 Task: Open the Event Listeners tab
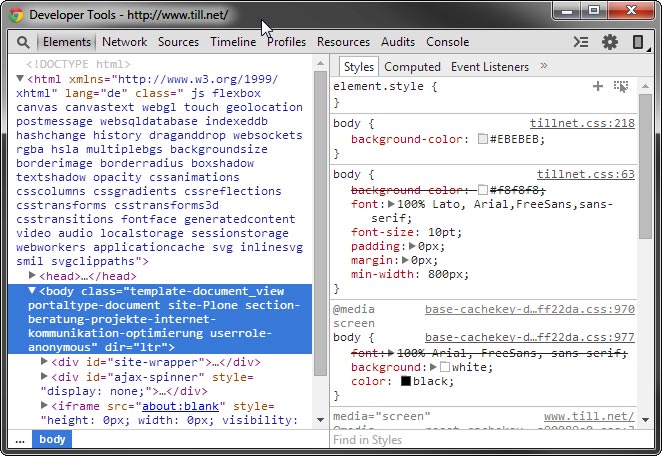[490, 67]
